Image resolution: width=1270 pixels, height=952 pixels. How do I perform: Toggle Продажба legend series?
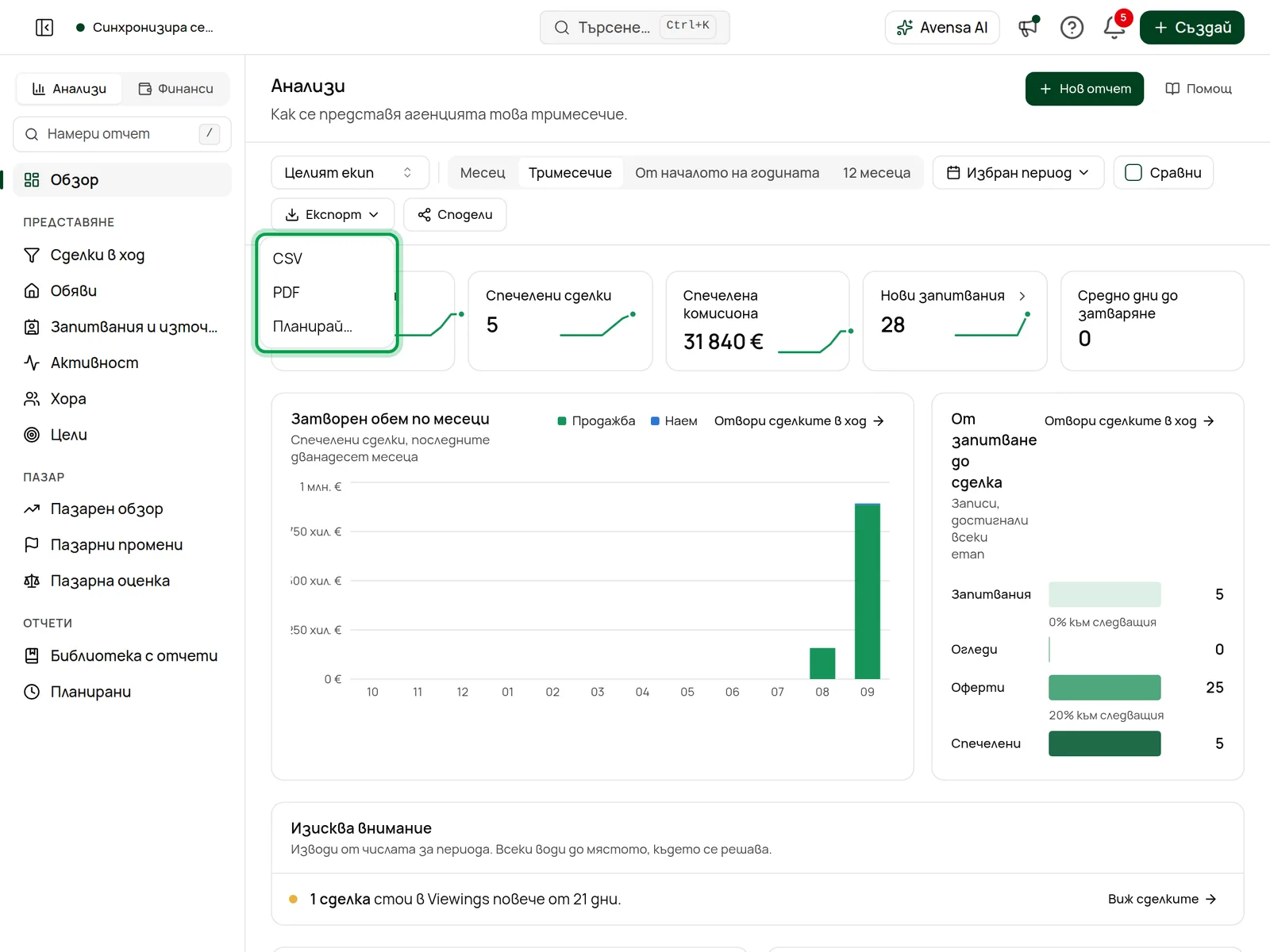pos(596,421)
